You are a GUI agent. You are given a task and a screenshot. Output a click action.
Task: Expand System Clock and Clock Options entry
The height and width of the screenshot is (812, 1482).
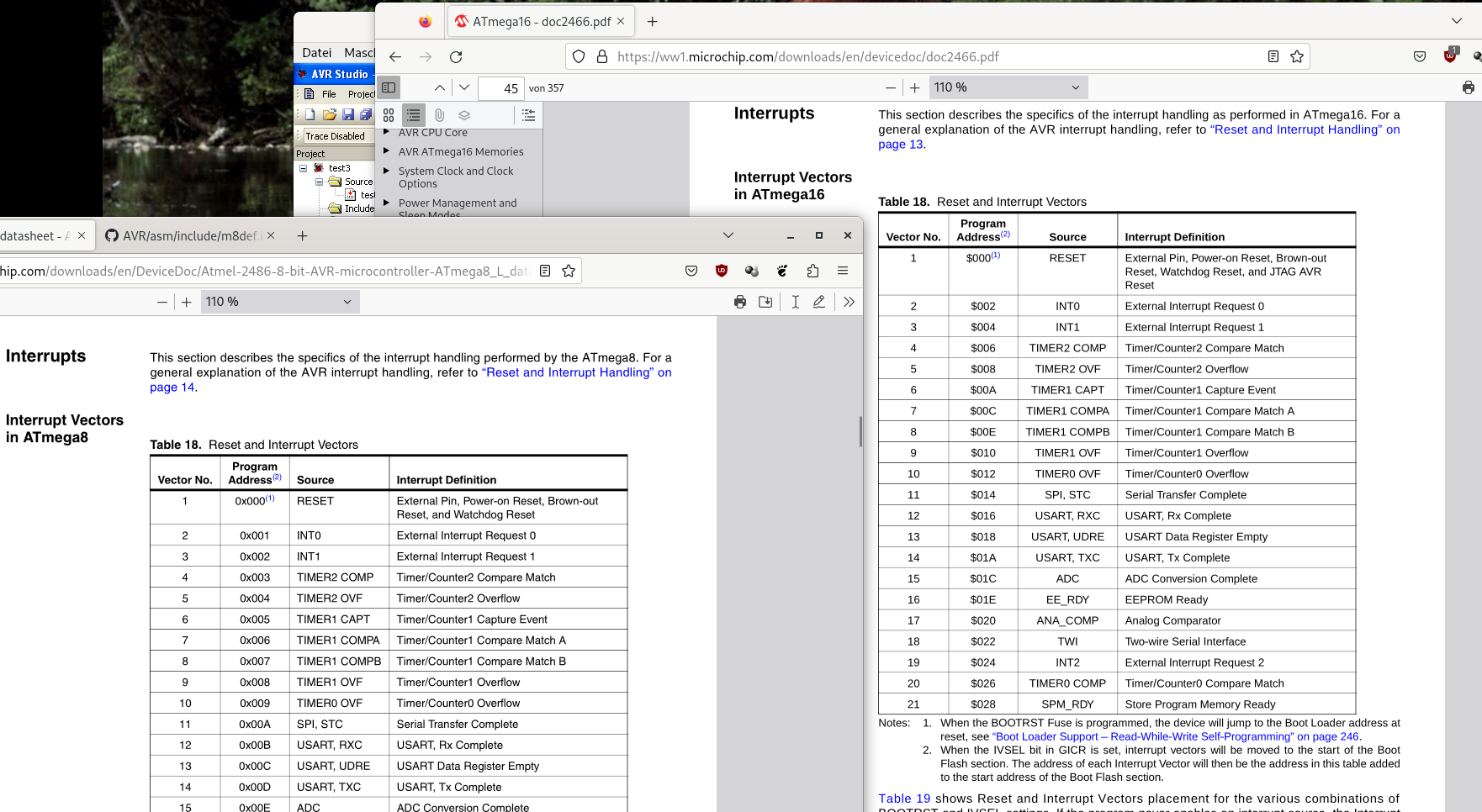point(387,171)
